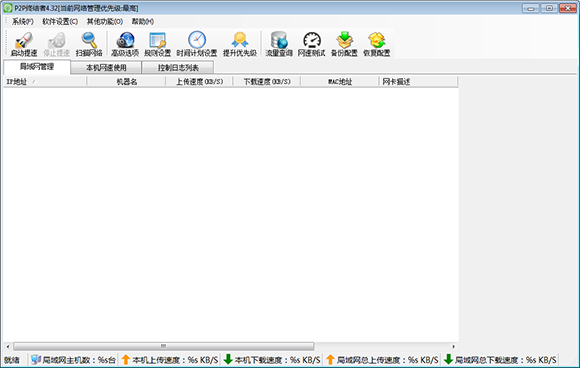Sort by 上传速度 (KB/S) column header
Image resolution: width=580 pixels, height=368 pixels.
(x=199, y=81)
